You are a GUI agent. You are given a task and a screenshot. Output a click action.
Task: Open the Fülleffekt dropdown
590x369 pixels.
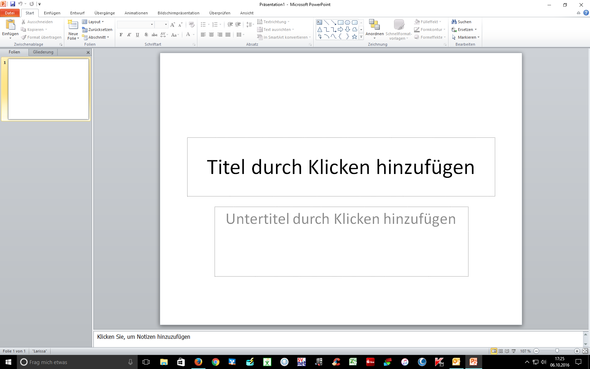428,22
